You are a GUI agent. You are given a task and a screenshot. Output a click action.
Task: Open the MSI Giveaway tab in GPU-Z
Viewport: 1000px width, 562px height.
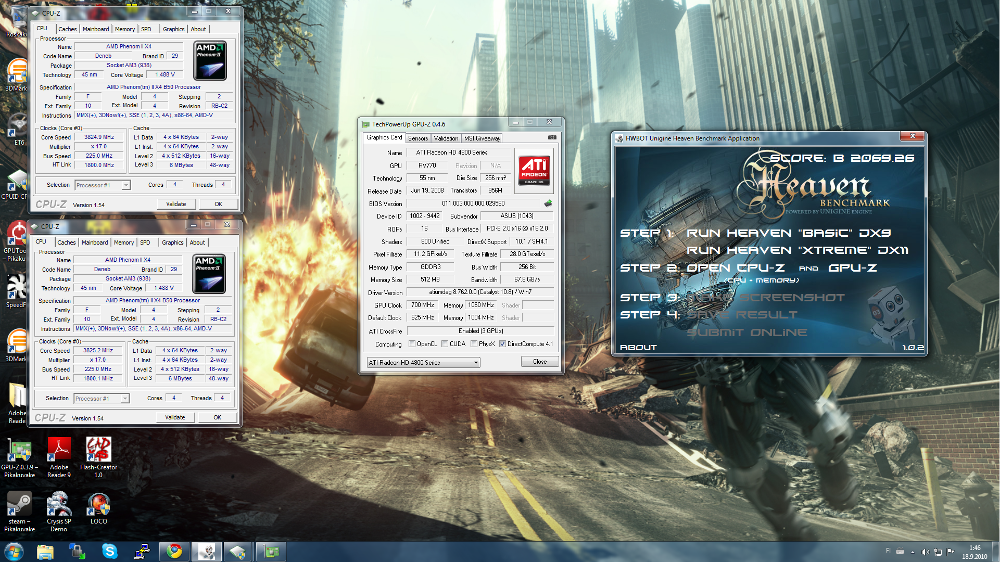pos(482,138)
